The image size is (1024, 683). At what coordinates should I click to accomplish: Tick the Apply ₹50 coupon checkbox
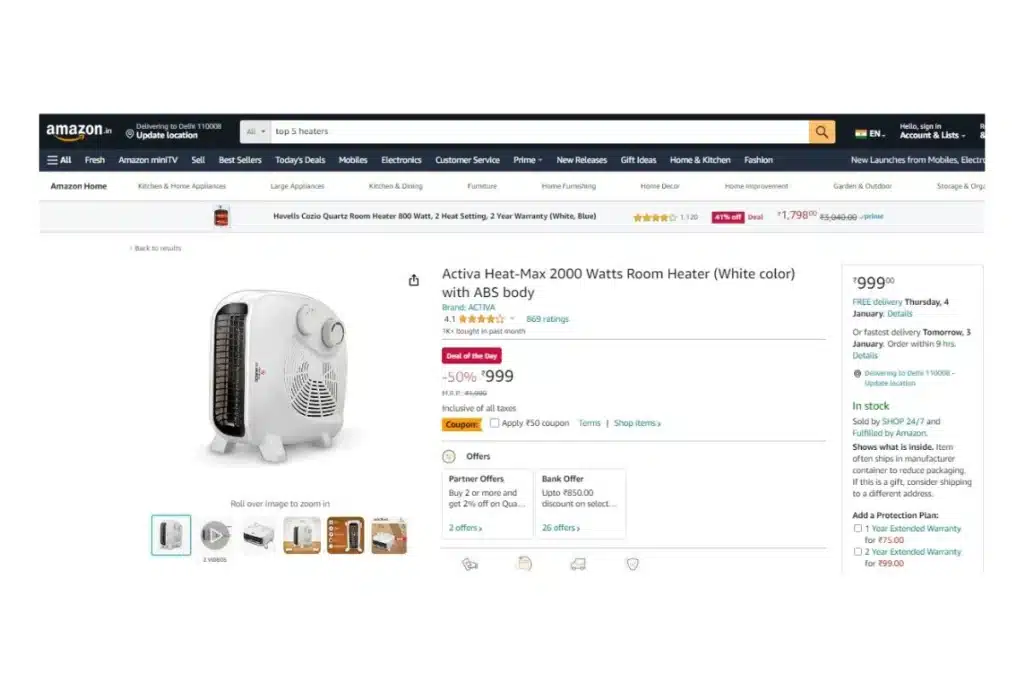tap(494, 423)
